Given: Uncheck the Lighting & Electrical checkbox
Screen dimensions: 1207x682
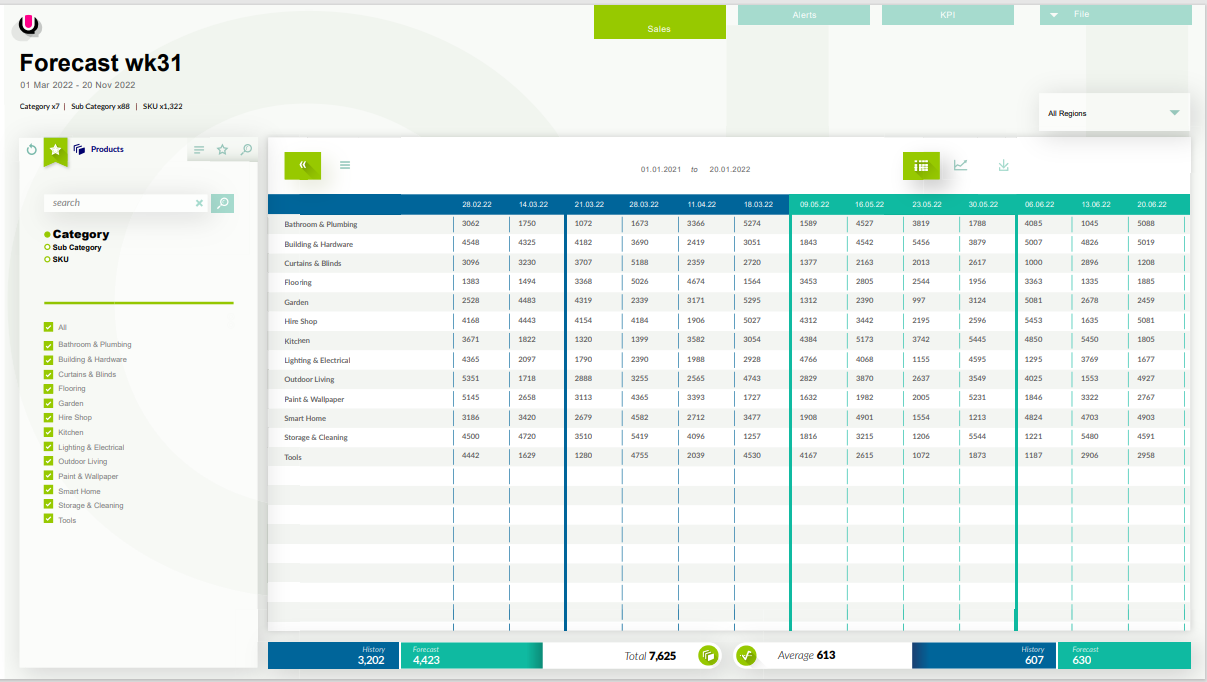Looking at the screenshot, I should click(x=48, y=447).
